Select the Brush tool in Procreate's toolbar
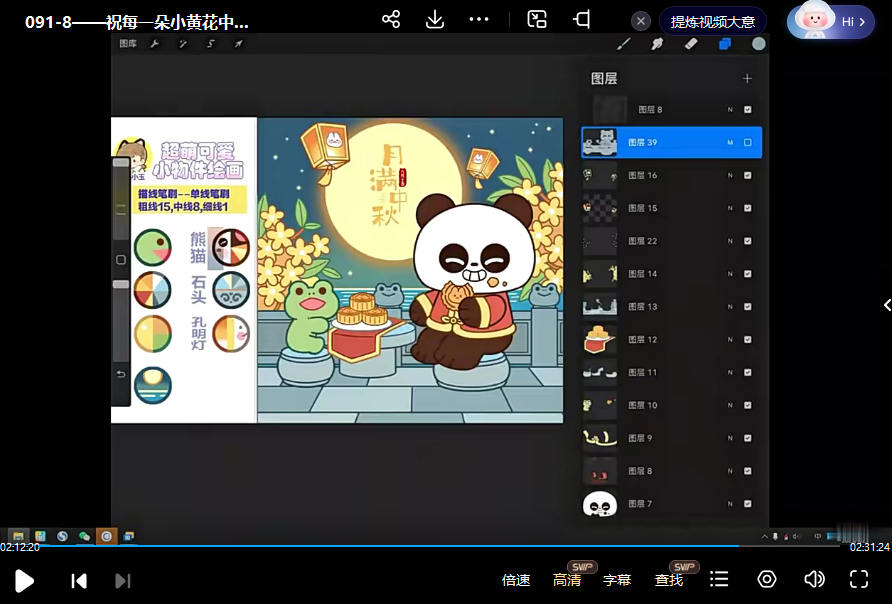 click(x=624, y=45)
